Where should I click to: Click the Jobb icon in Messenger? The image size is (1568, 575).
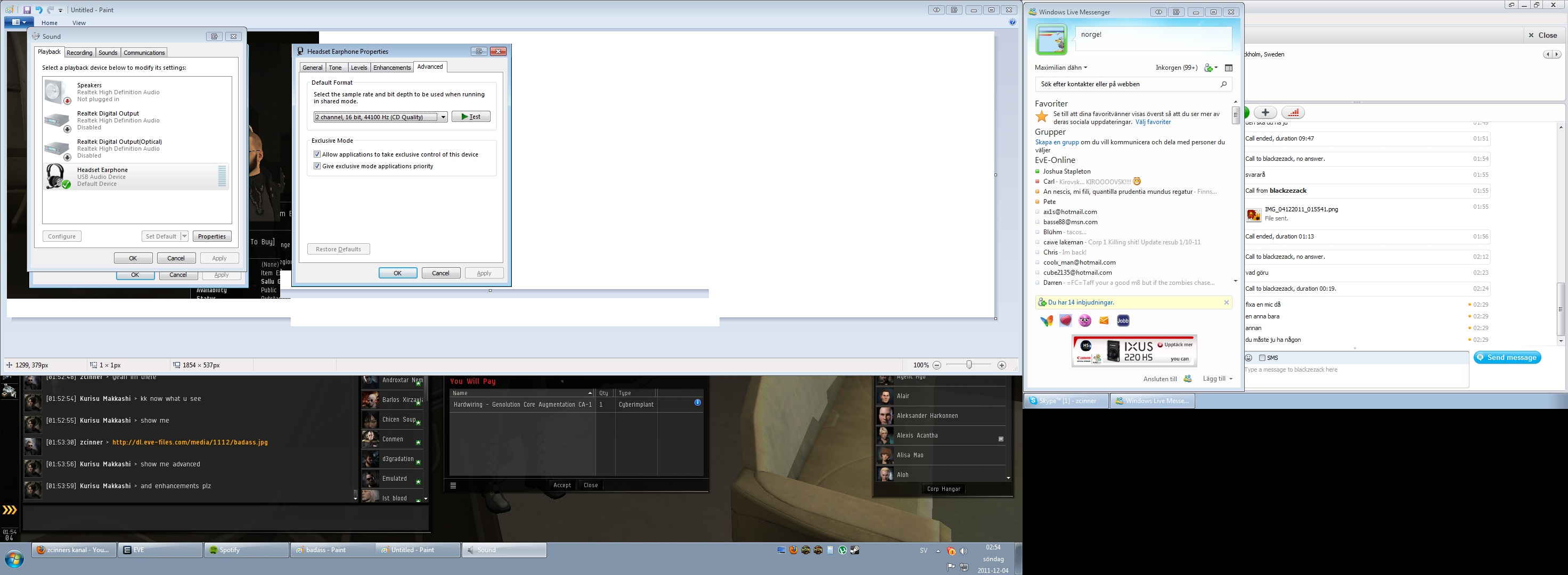pos(1123,321)
